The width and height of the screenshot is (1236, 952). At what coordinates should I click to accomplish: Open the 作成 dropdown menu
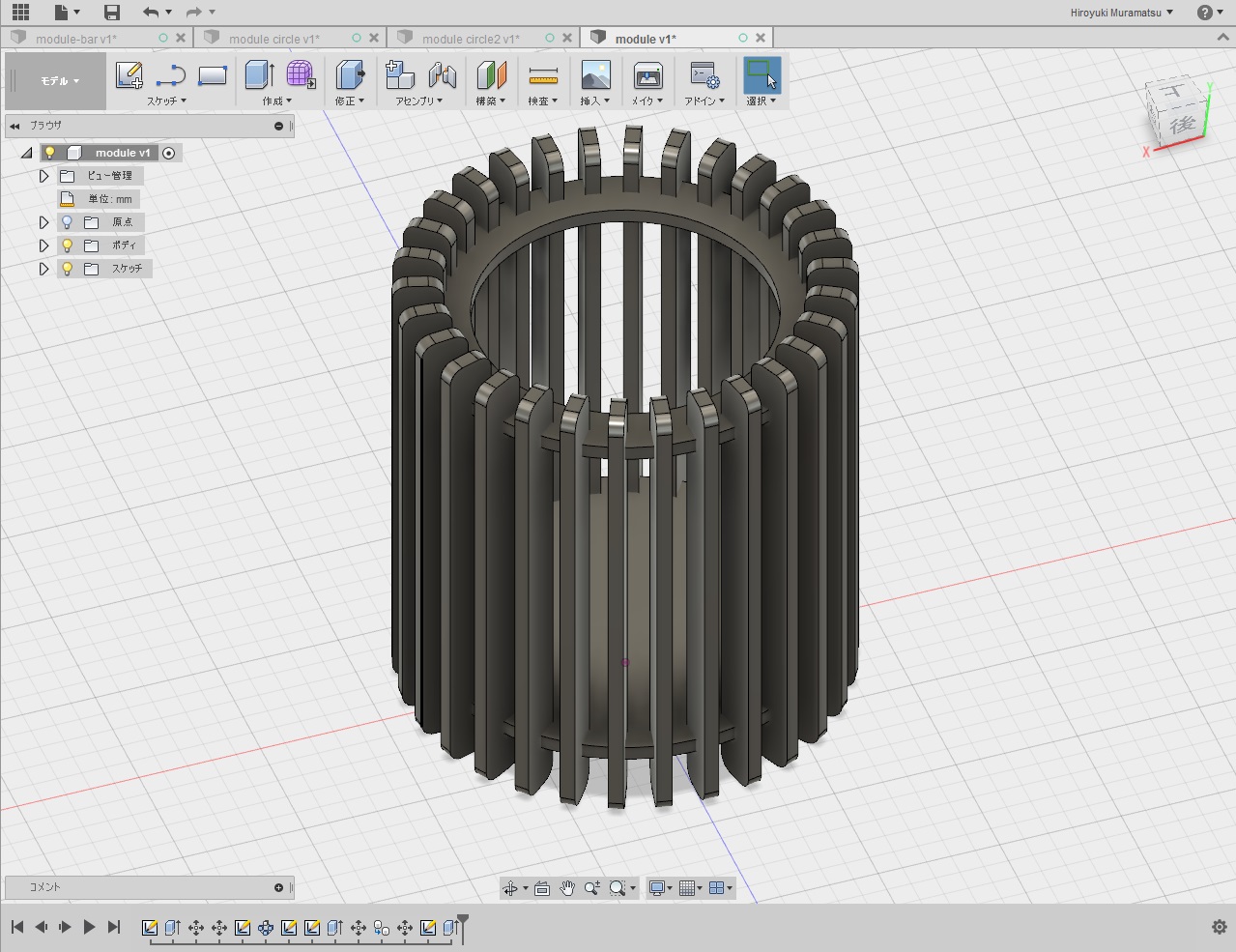point(276,101)
